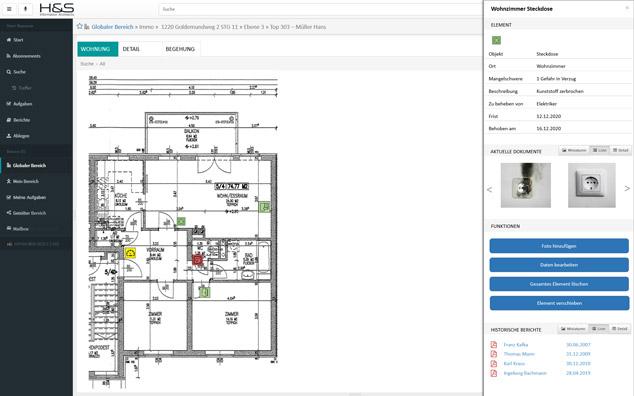
Task: Click the Mangelschwere value '1 Gefahr in Verzug'
Action: pyautogui.click(x=556, y=78)
